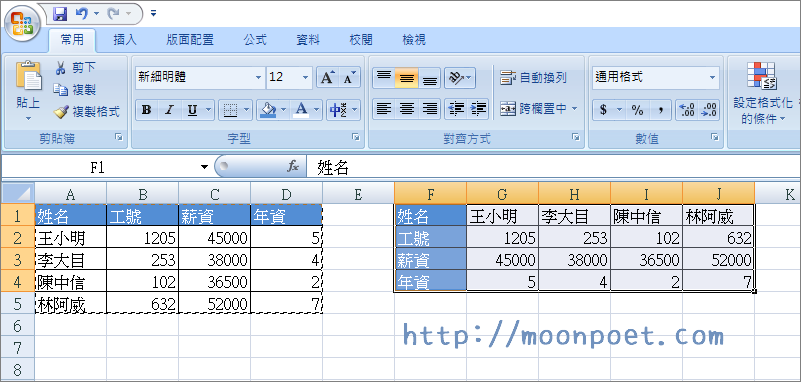
Task: Click the fx insert function button
Action: (292, 166)
